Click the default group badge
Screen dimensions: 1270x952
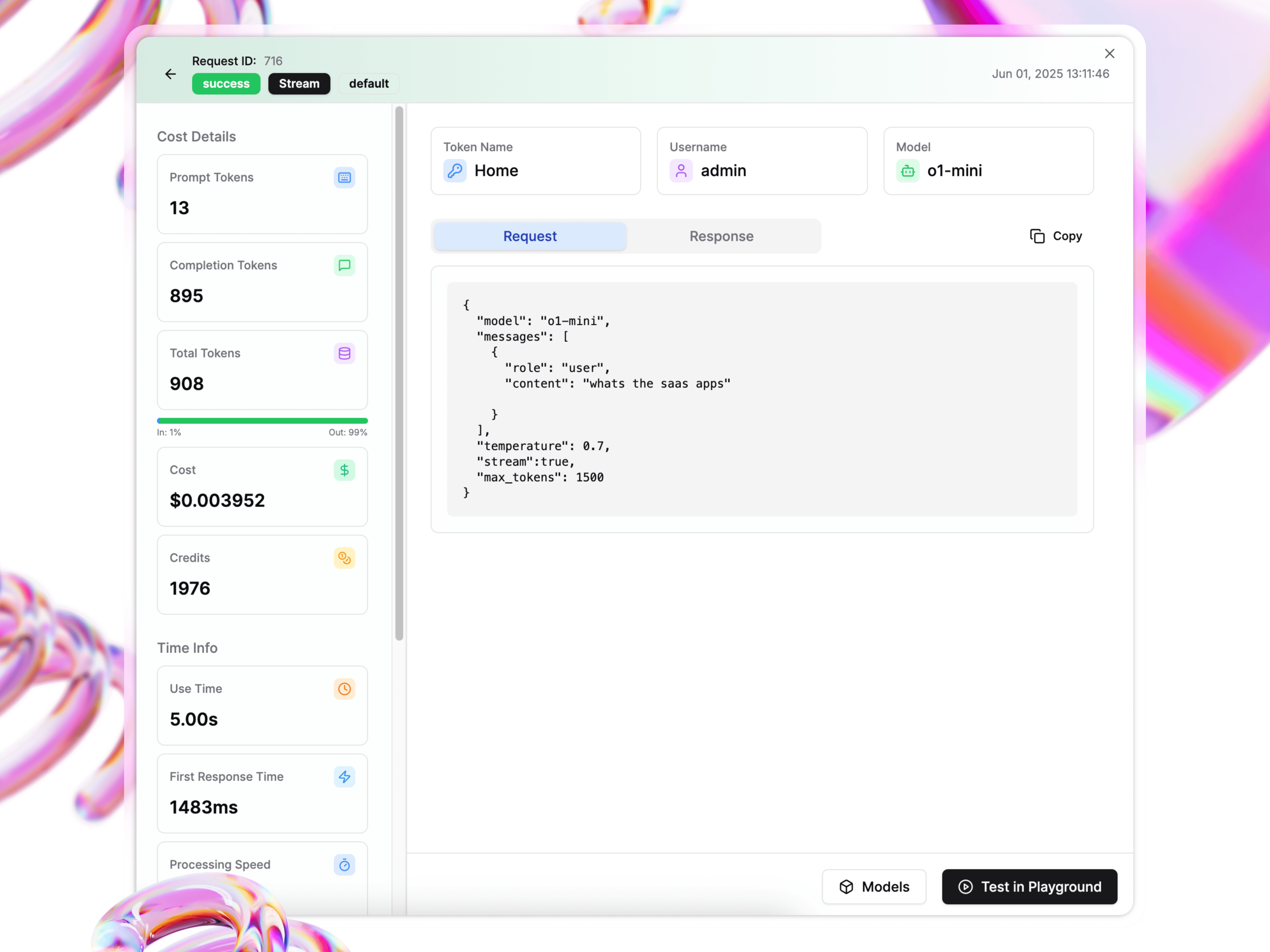click(x=369, y=84)
